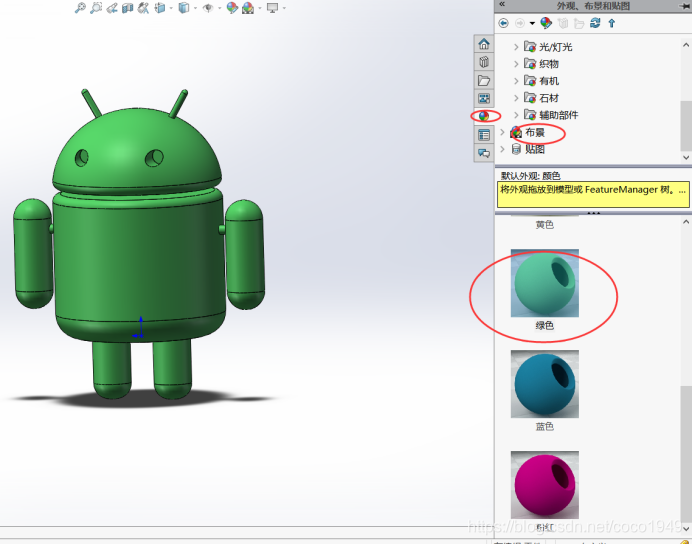Expand the 织物 folder chevron

pos(516,64)
